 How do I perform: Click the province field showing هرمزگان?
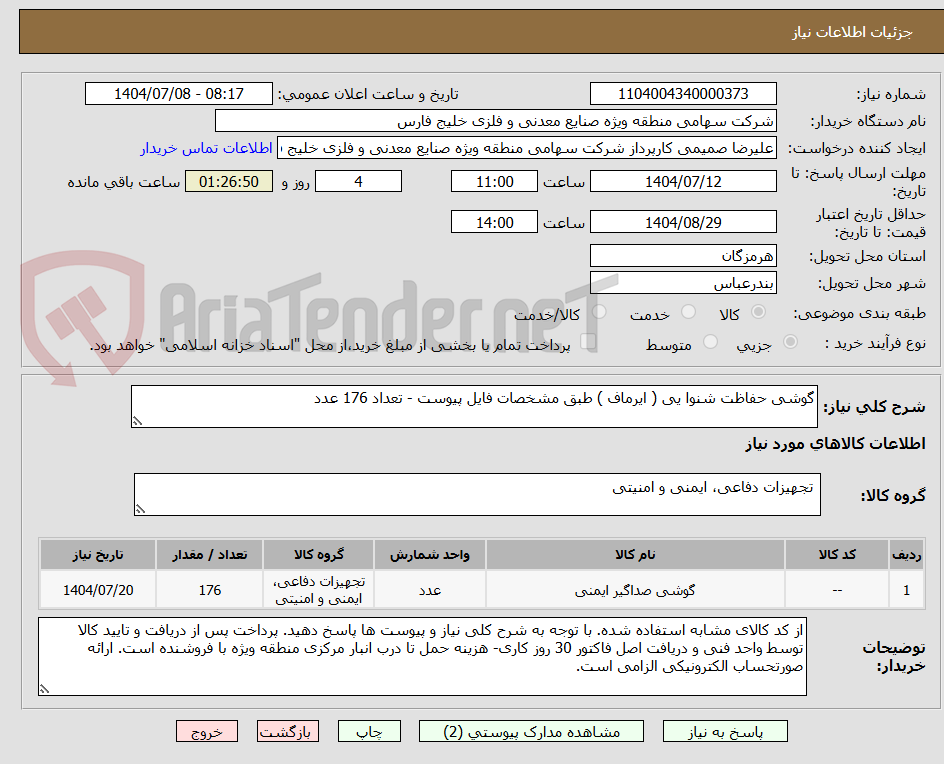683,255
